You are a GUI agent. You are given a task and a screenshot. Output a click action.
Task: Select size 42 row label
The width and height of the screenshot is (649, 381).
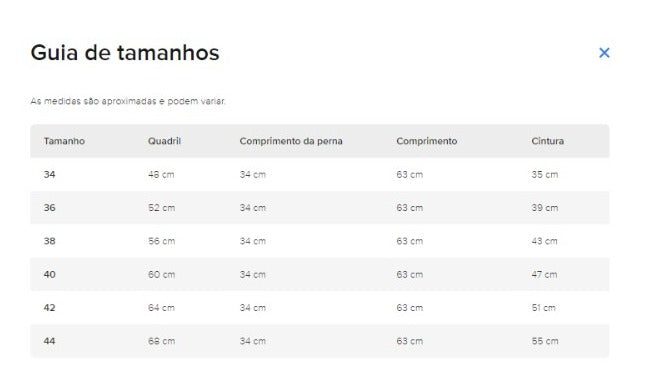[50, 308]
